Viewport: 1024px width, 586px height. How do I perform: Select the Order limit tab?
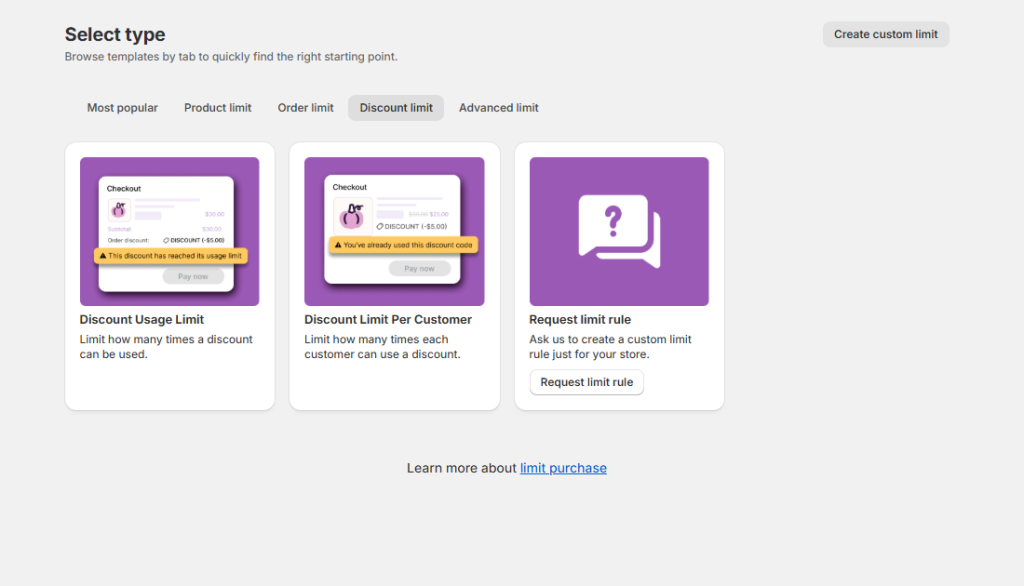(x=306, y=108)
